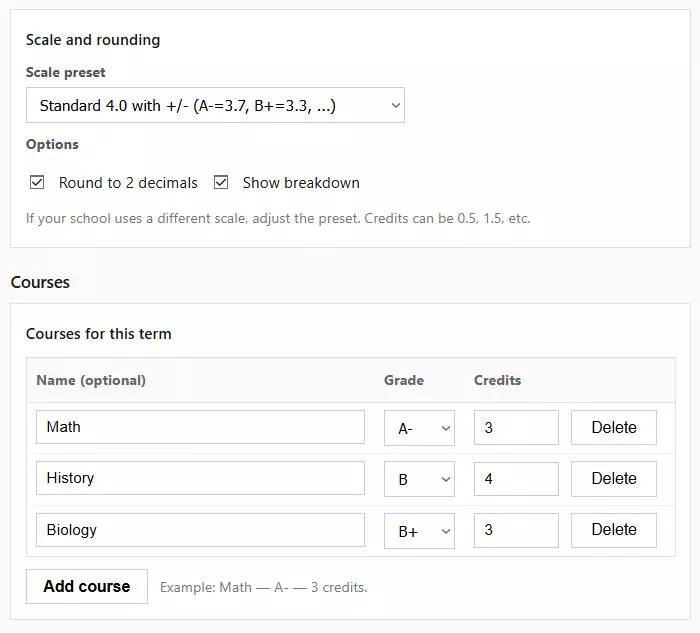Click the 'Grade' column header
The image size is (700, 633).
point(404,380)
